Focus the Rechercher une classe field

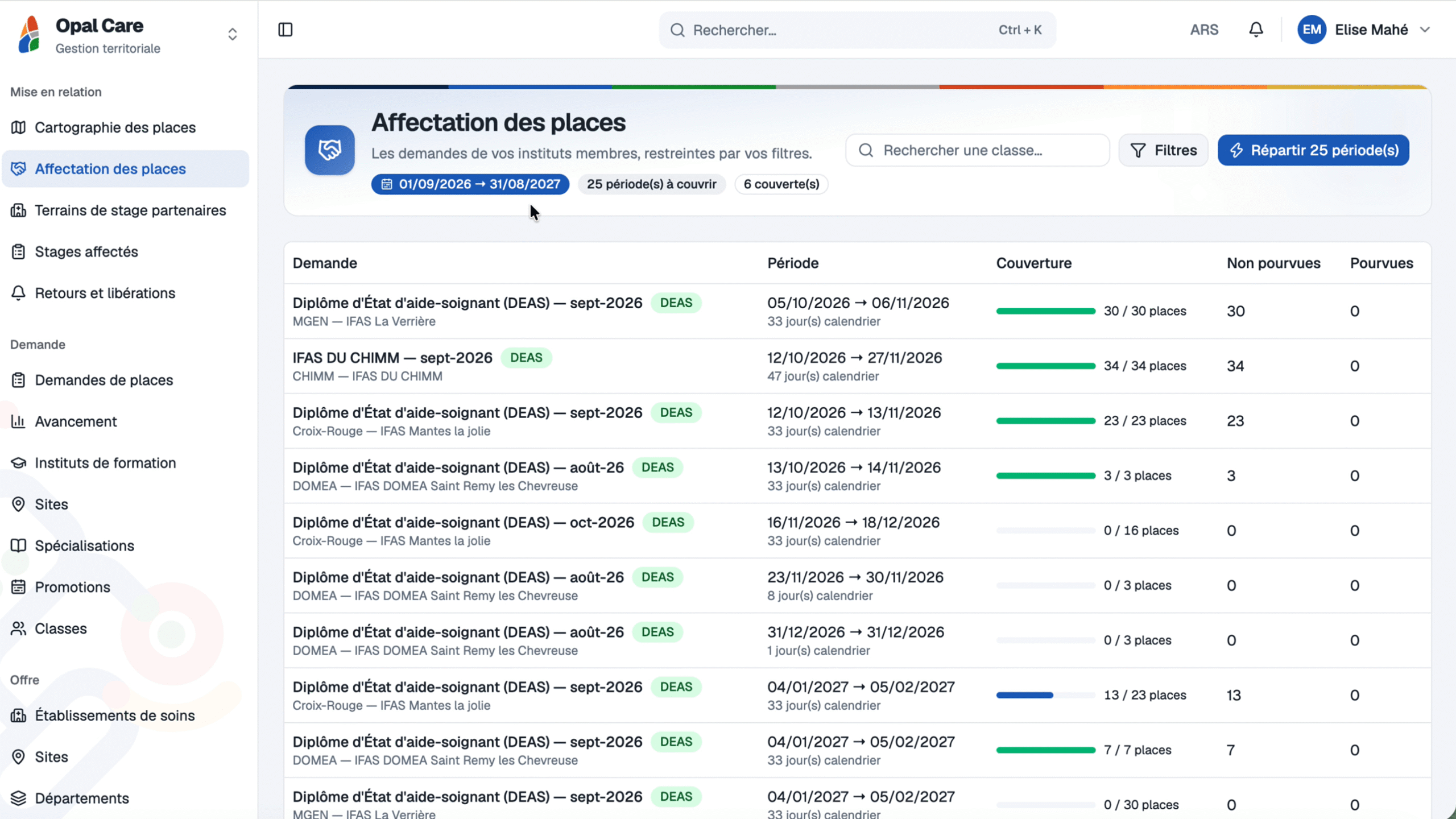[977, 150]
